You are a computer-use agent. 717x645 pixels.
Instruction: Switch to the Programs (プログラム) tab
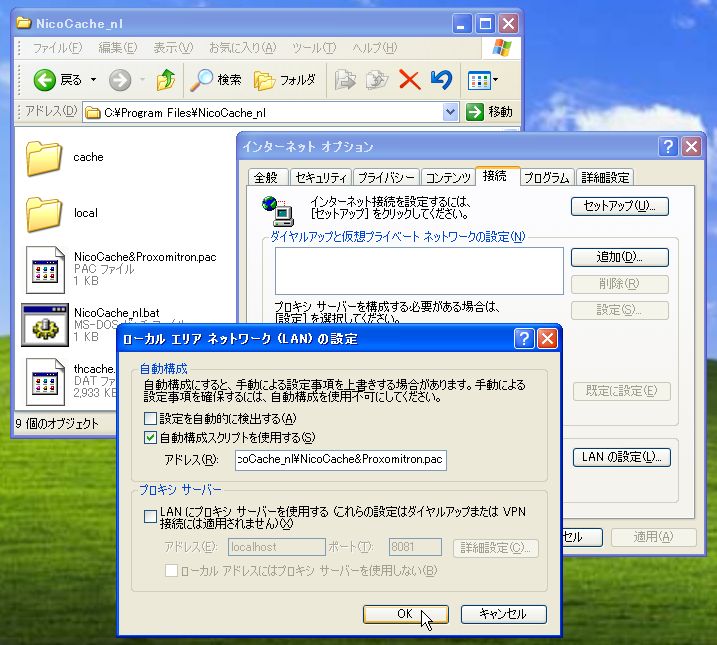pos(546,177)
